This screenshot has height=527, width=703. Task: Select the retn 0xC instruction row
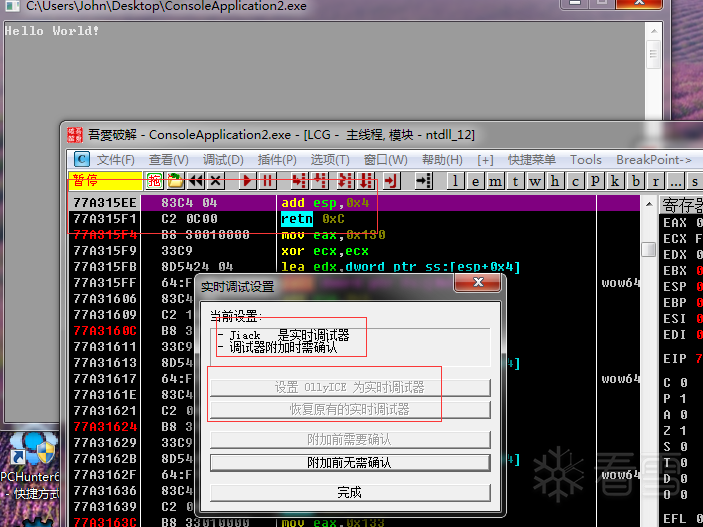tap(354, 219)
